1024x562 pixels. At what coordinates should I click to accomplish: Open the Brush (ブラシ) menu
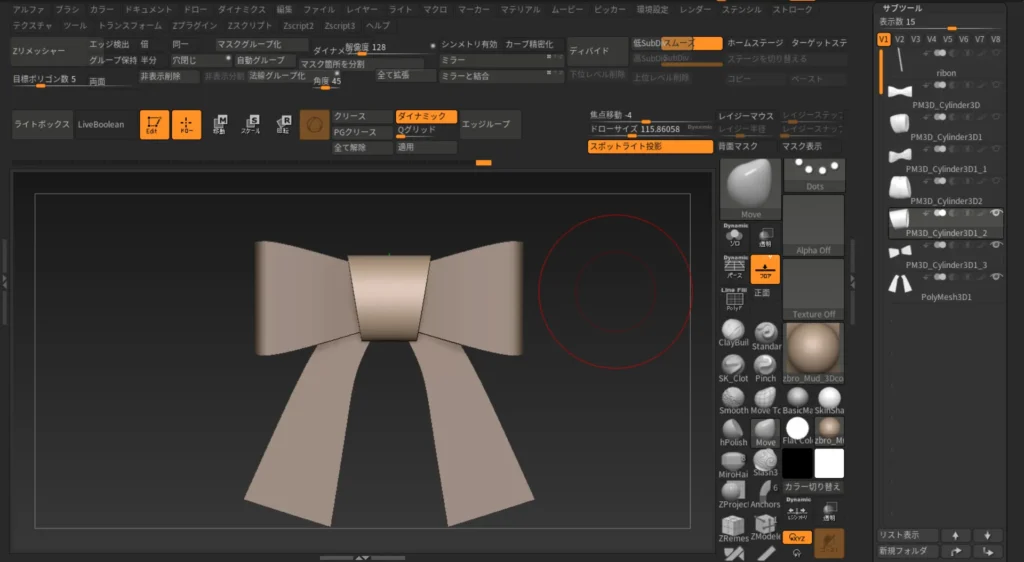pos(67,9)
